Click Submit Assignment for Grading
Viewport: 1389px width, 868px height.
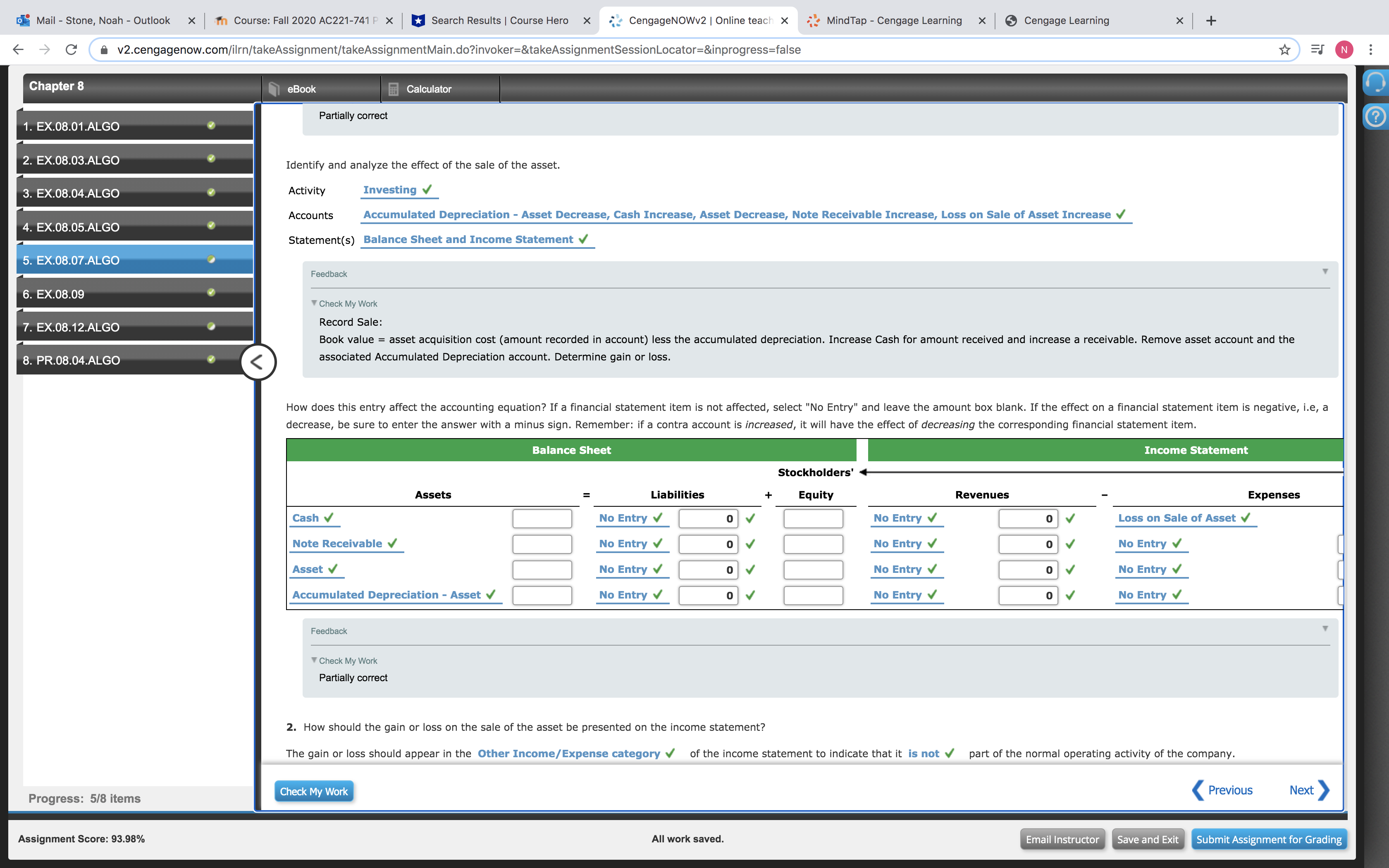[x=1268, y=839]
